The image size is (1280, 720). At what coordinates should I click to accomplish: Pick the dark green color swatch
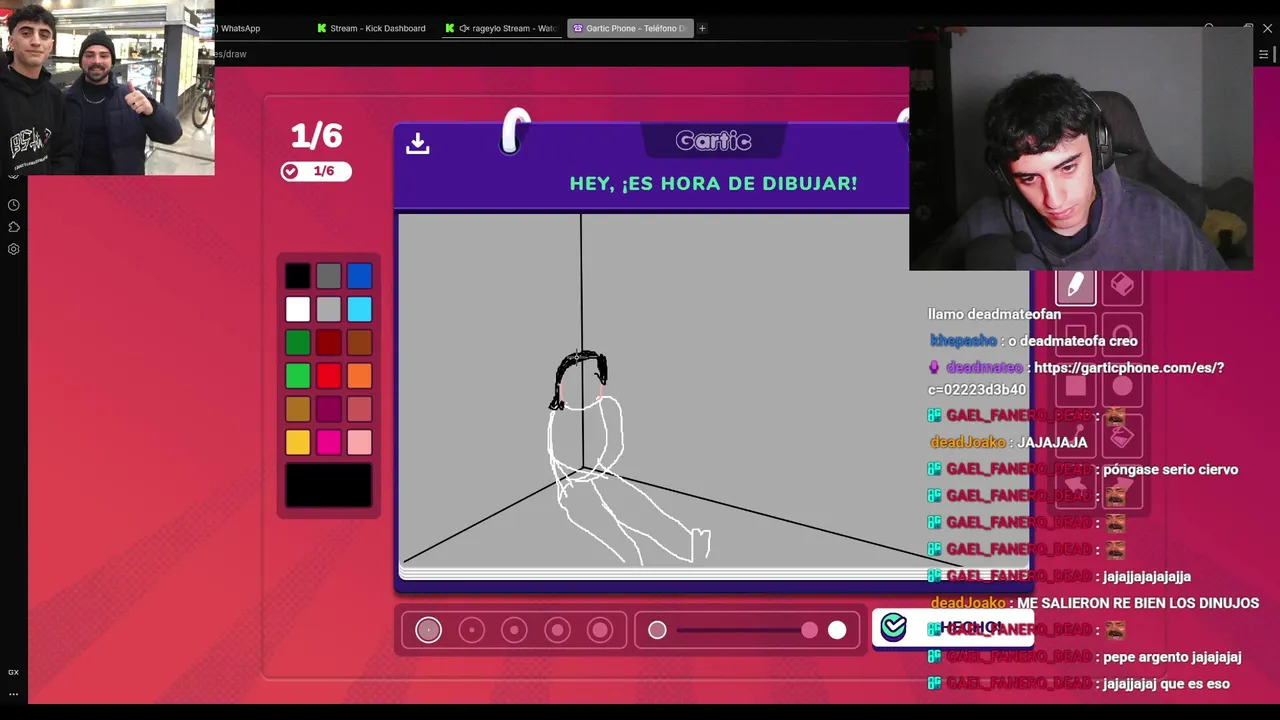[298, 343]
